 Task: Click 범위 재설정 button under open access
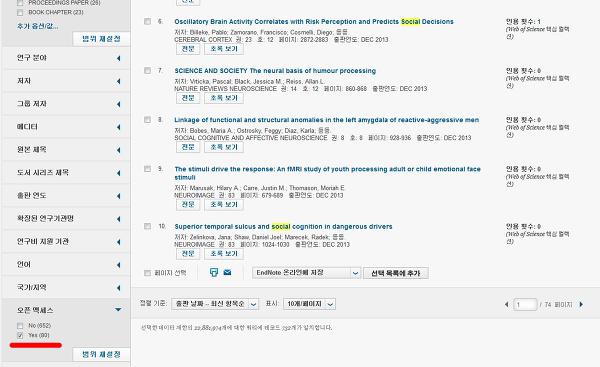pos(101,354)
